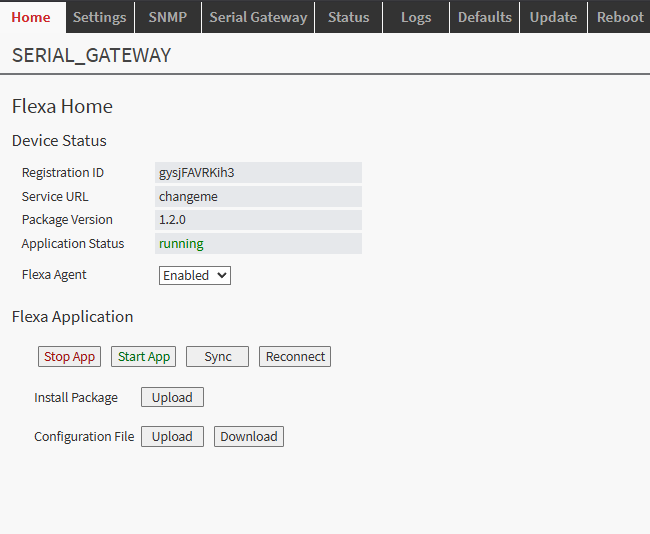This screenshot has height=534, width=650.
Task: Select the Registration ID value gysjFAVRKih3
Action: click(258, 172)
